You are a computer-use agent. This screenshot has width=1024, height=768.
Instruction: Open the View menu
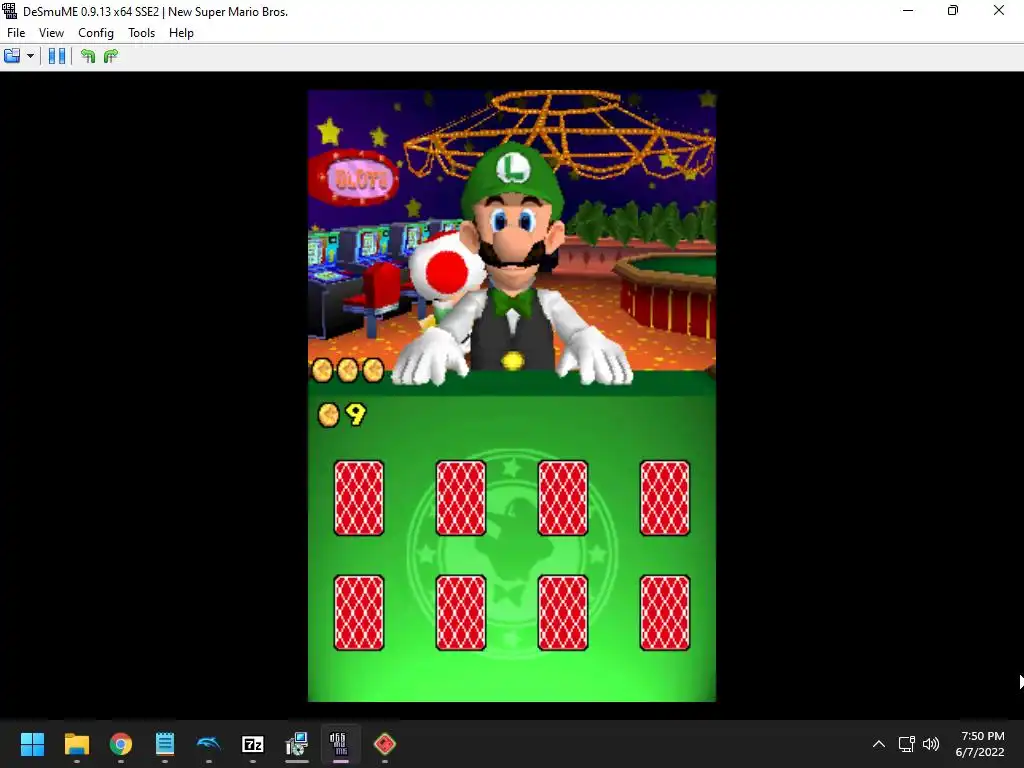51,33
